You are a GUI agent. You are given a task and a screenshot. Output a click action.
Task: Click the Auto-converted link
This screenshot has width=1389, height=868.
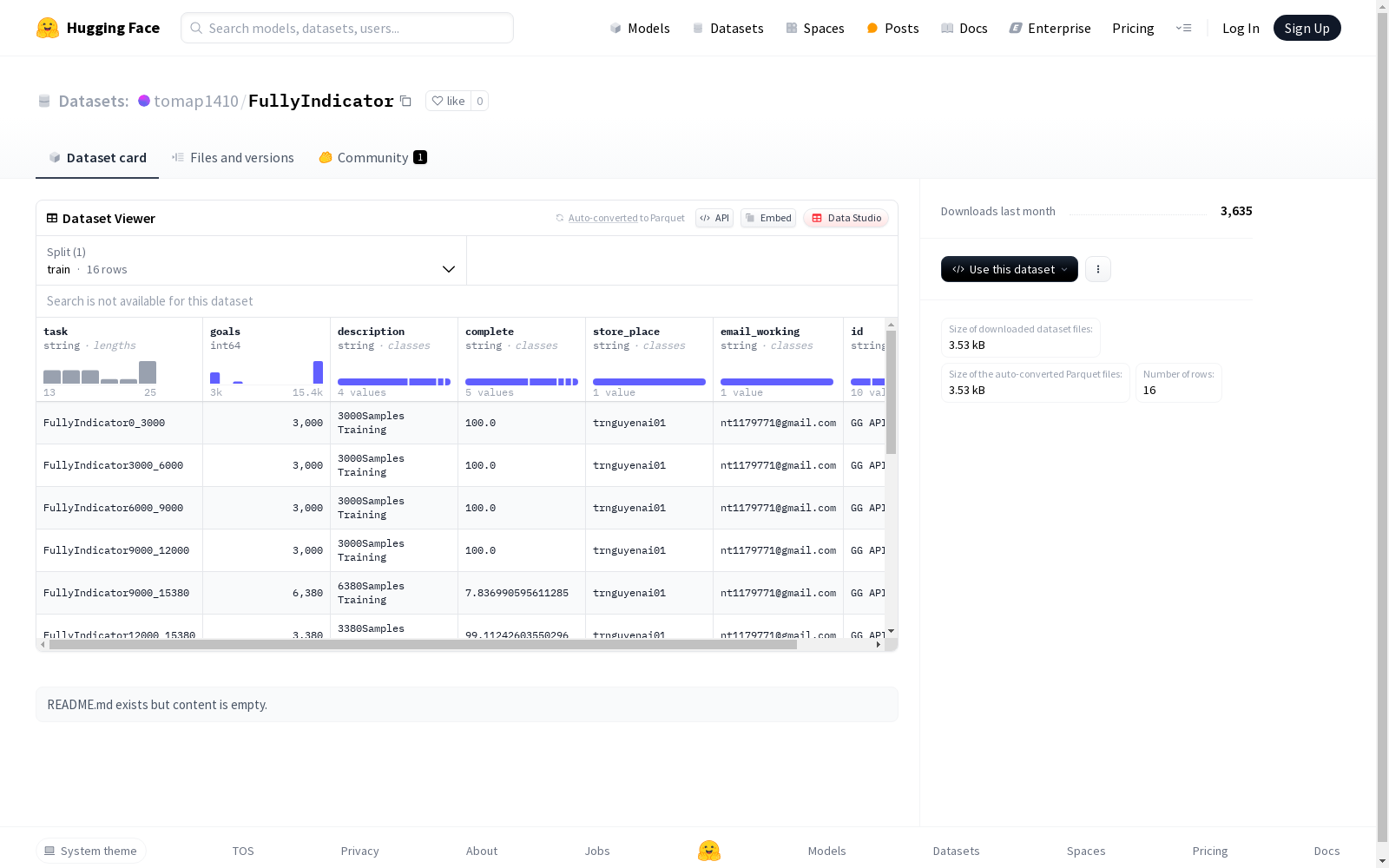coord(603,218)
